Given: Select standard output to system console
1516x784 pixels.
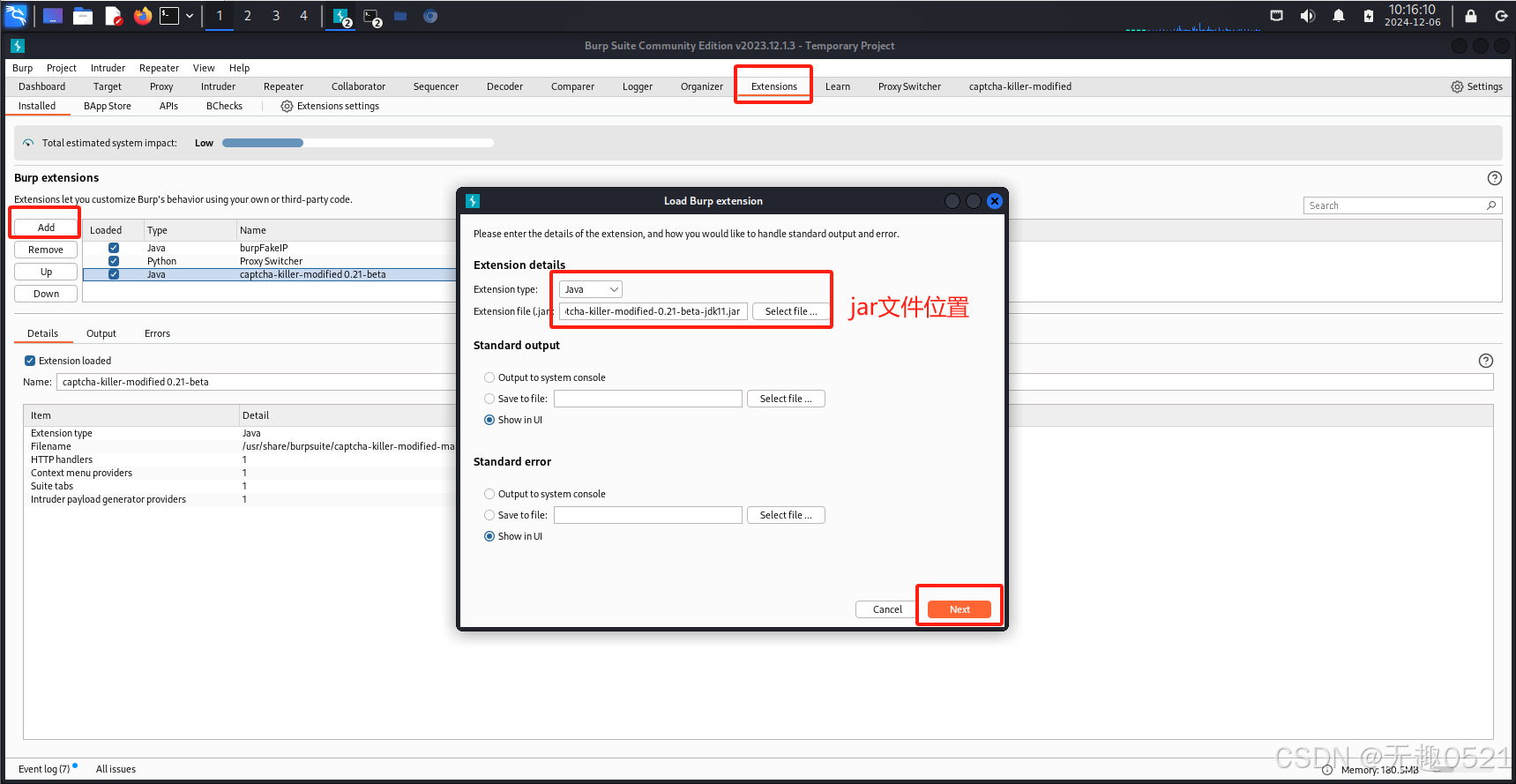Looking at the screenshot, I should (489, 377).
